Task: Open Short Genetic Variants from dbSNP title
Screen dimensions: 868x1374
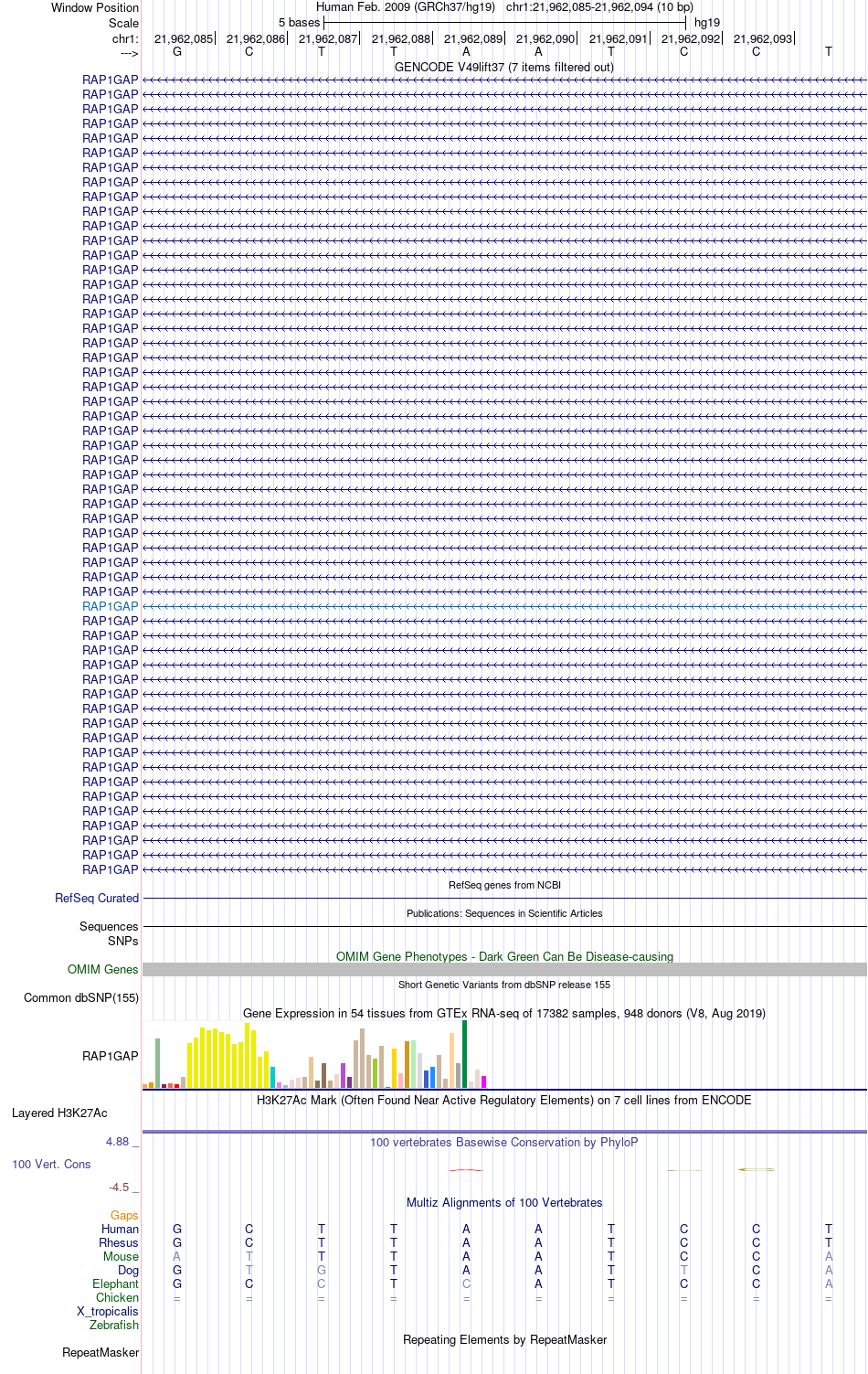Action: (504, 985)
